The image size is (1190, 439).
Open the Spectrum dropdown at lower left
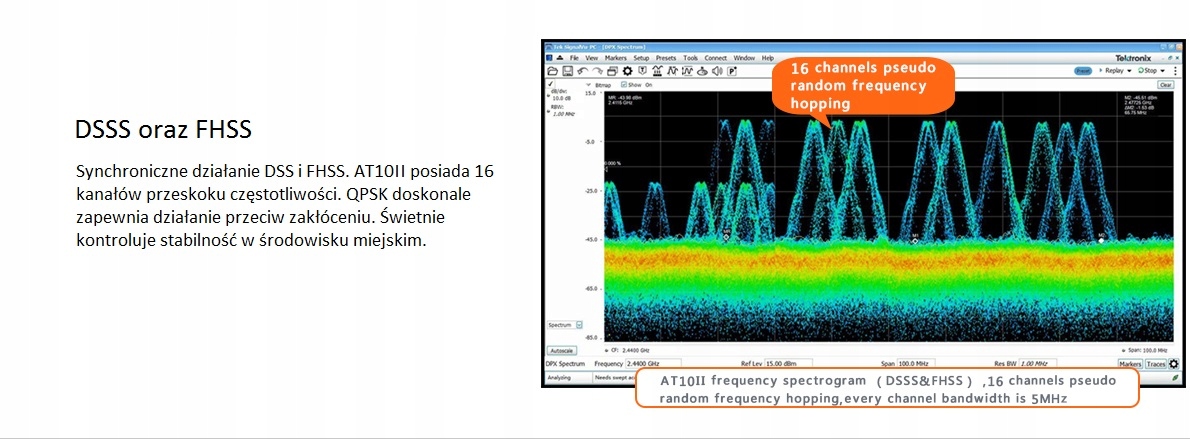(x=579, y=324)
